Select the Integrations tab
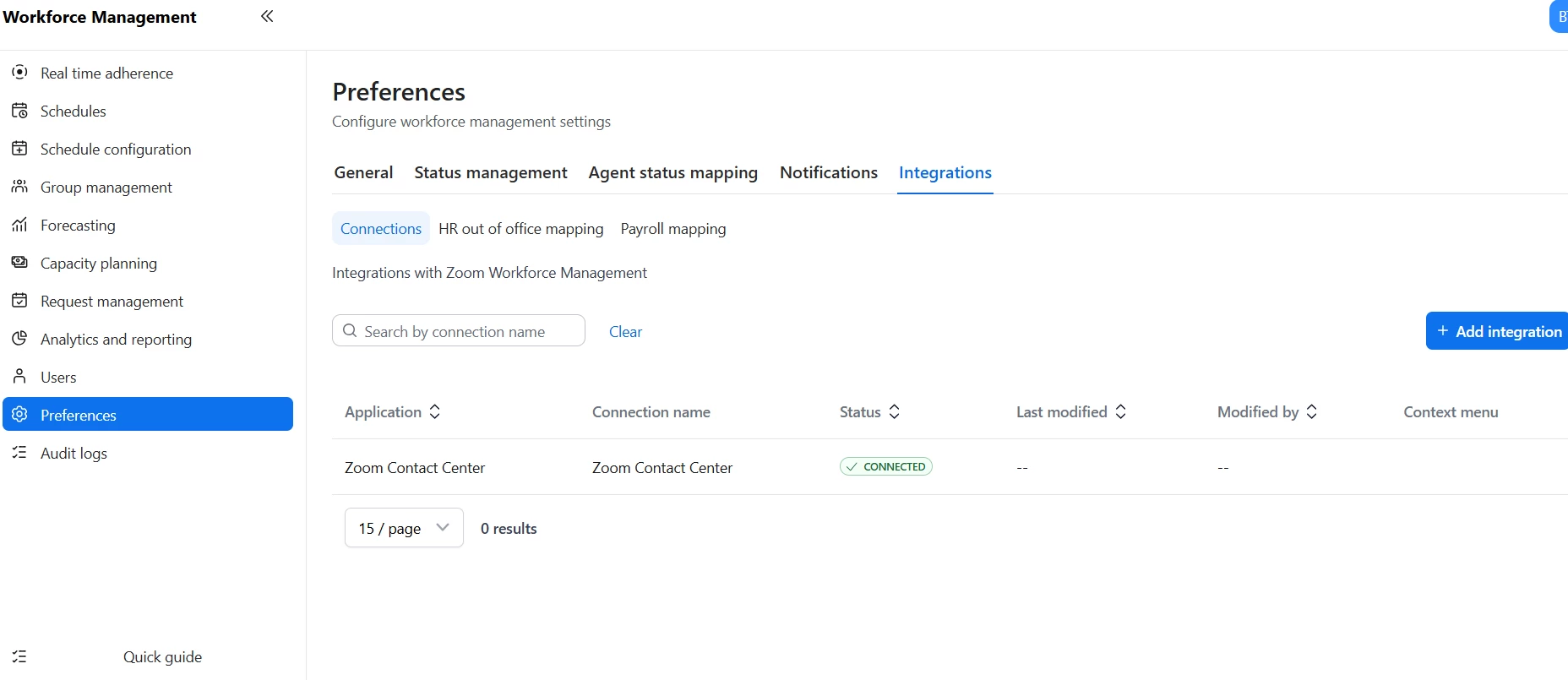 [x=945, y=172]
